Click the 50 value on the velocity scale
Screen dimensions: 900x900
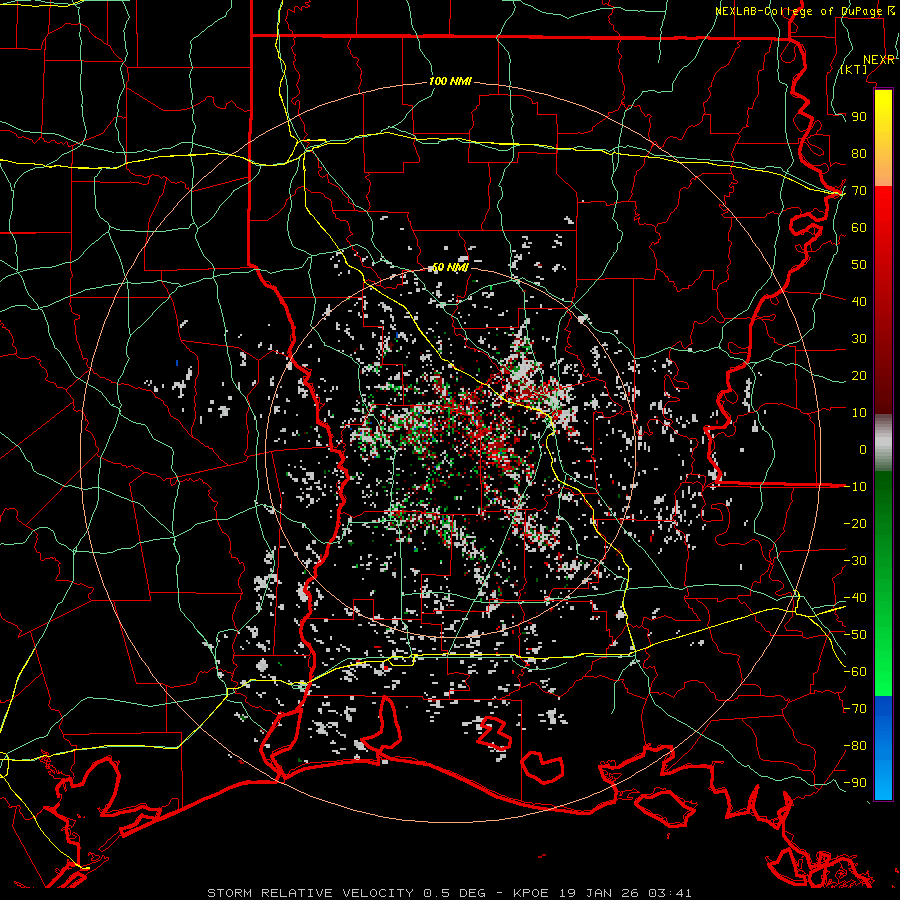coord(859,265)
